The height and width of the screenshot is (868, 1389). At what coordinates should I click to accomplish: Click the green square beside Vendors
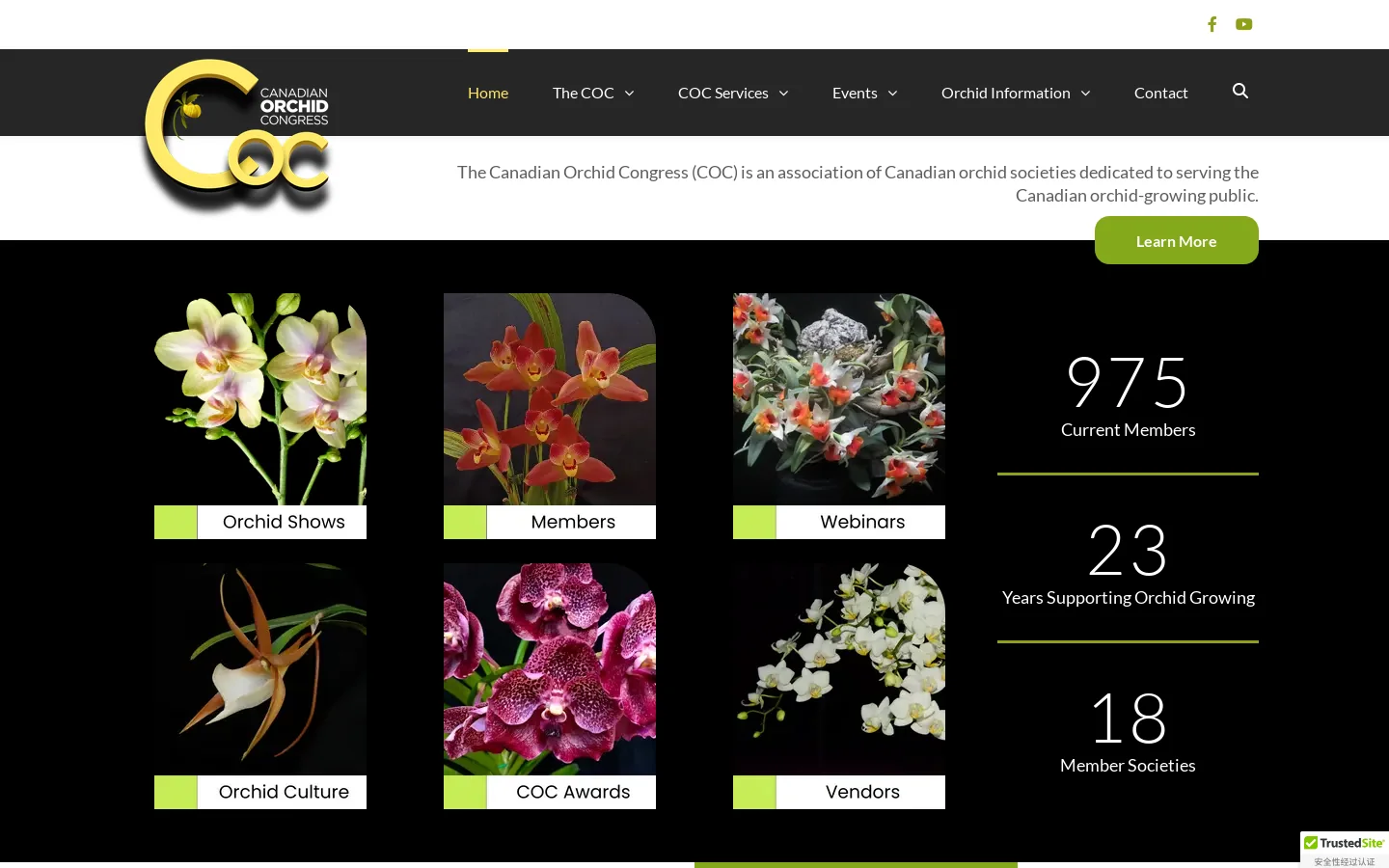tap(754, 792)
